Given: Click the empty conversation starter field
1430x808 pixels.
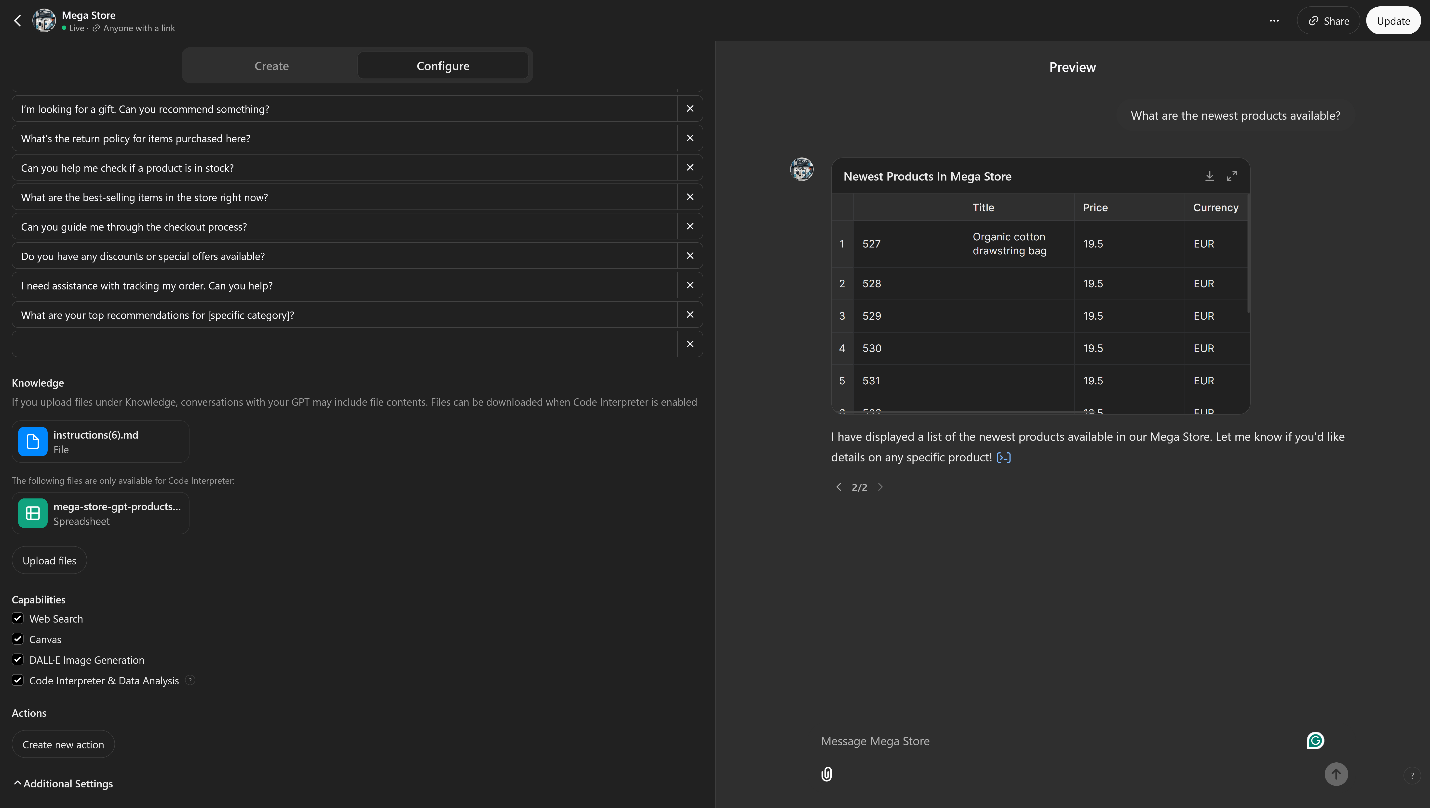Looking at the screenshot, I should tap(344, 344).
